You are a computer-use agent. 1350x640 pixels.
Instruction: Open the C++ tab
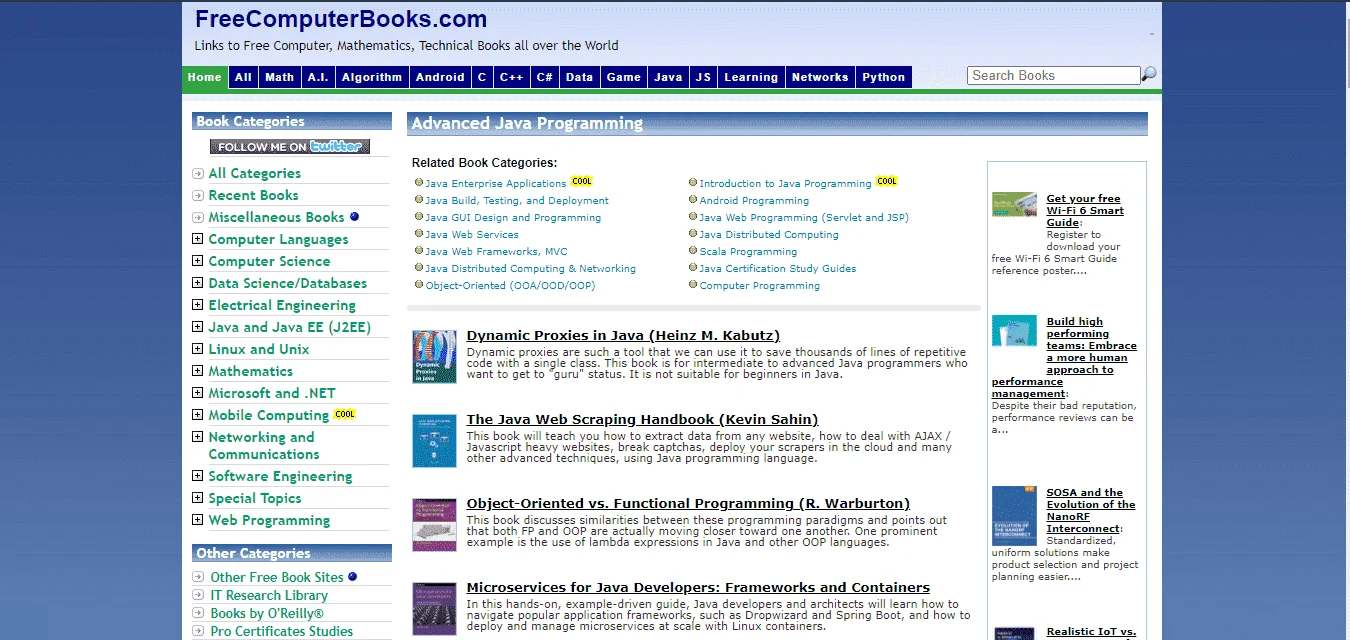(x=512, y=77)
